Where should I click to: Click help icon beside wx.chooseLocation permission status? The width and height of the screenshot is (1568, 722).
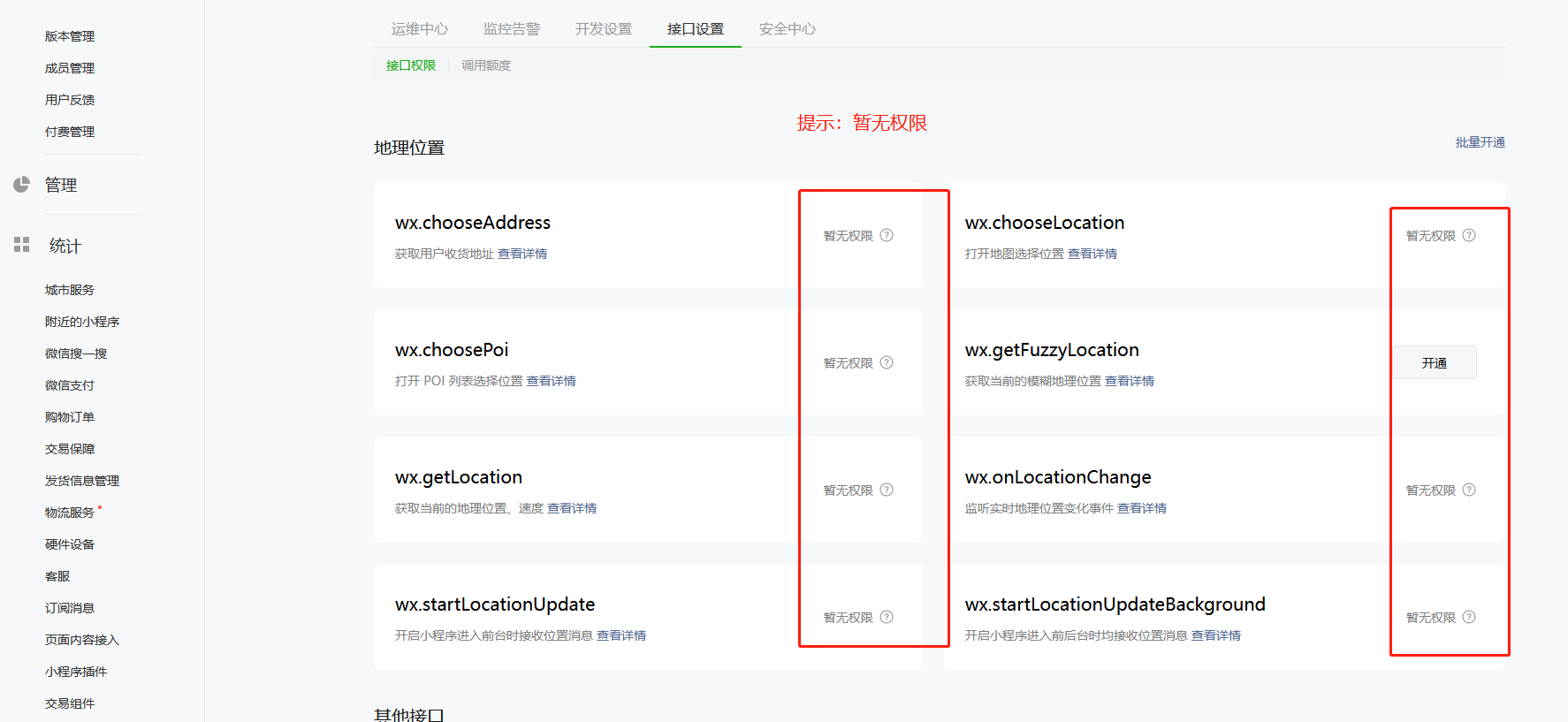point(1469,235)
